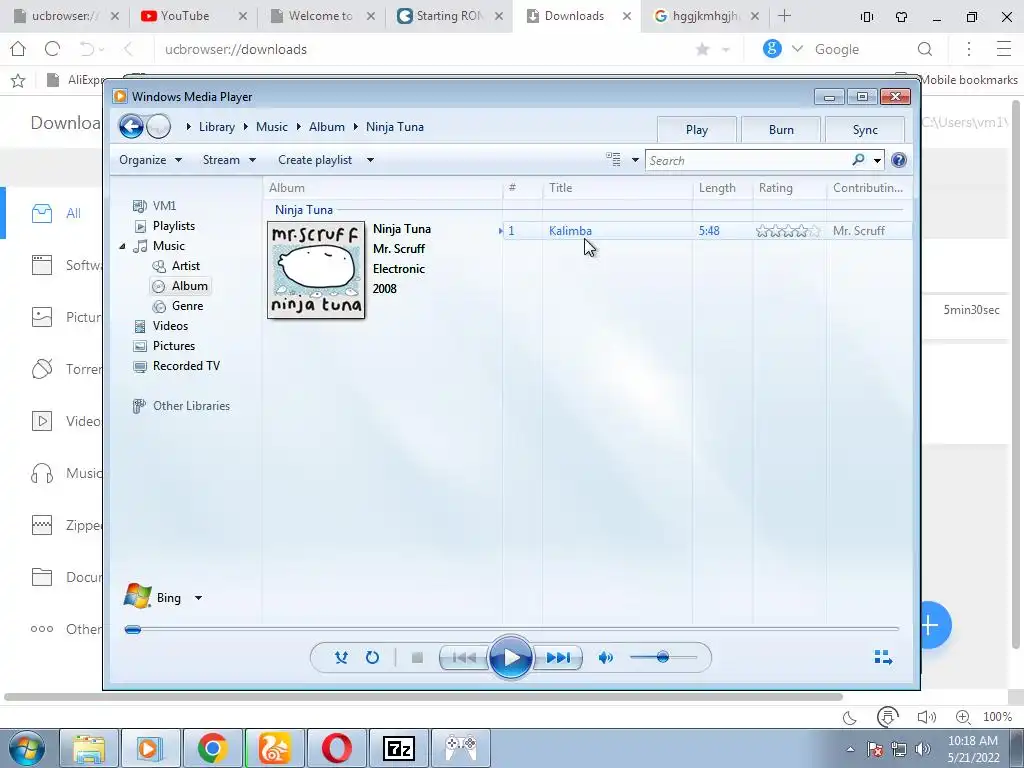Screen dimensions: 1024x768
Task: Open Chrome from the taskbar
Action: [212, 748]
